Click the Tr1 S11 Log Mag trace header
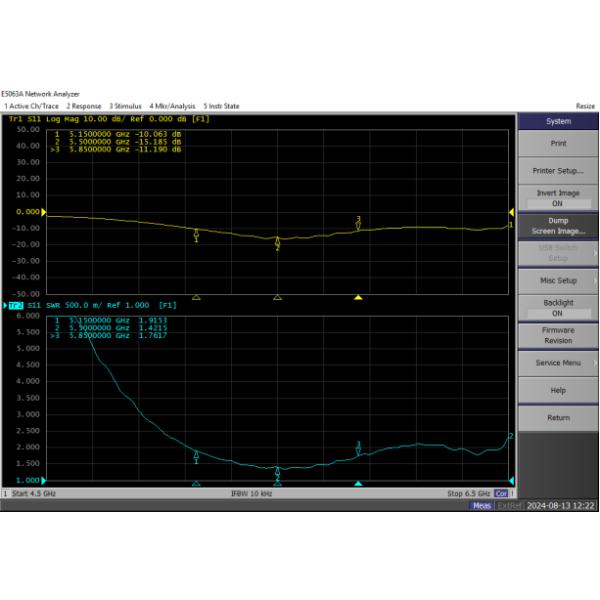This screenshot has height=600, width=600. pyautogui.click(x=108, y=119)
